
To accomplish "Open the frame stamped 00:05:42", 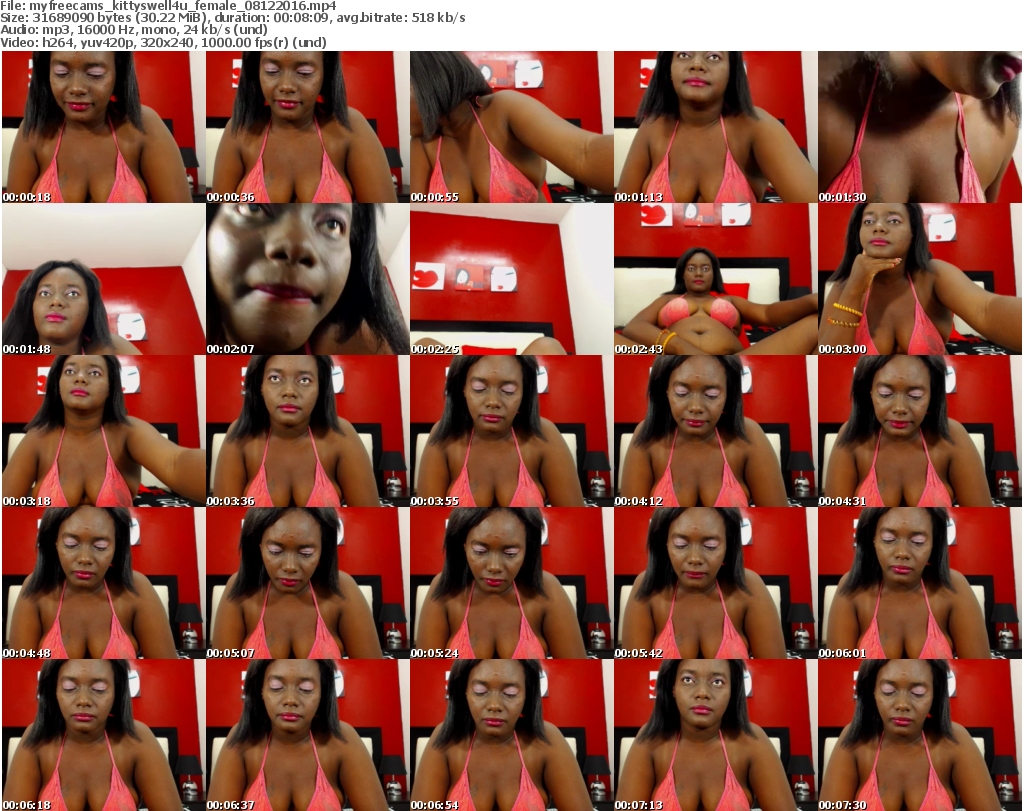I will pyautogui.click(x=715, y=583).
